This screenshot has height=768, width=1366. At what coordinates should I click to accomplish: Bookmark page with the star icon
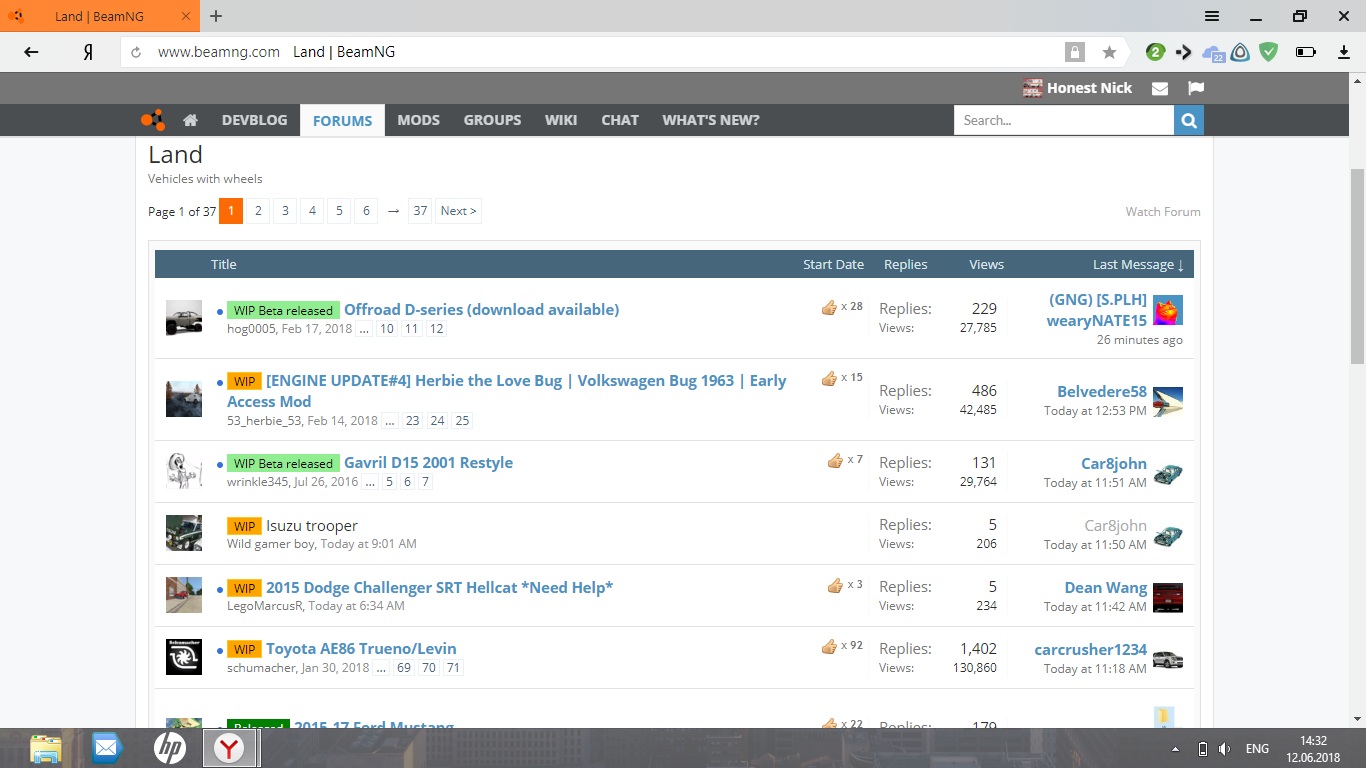point(1109,52)
